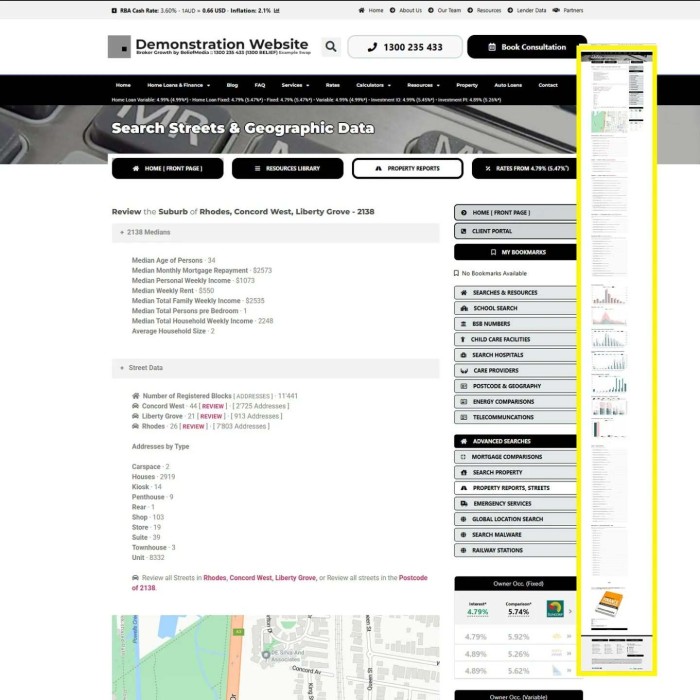Click the Review link for Concord West
Image resolution: width=700 pixels, height=700 pixels.
pos(213,406)
